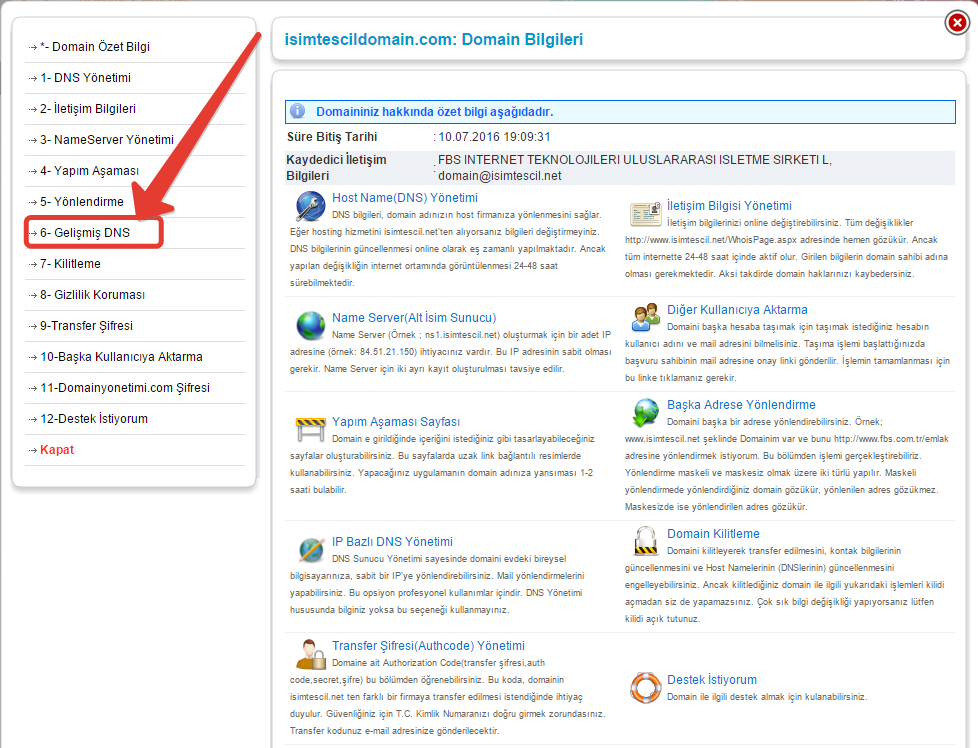Follow the Başka Adrese Yönlendirme link
978x748 pixels.
point(742,405)
